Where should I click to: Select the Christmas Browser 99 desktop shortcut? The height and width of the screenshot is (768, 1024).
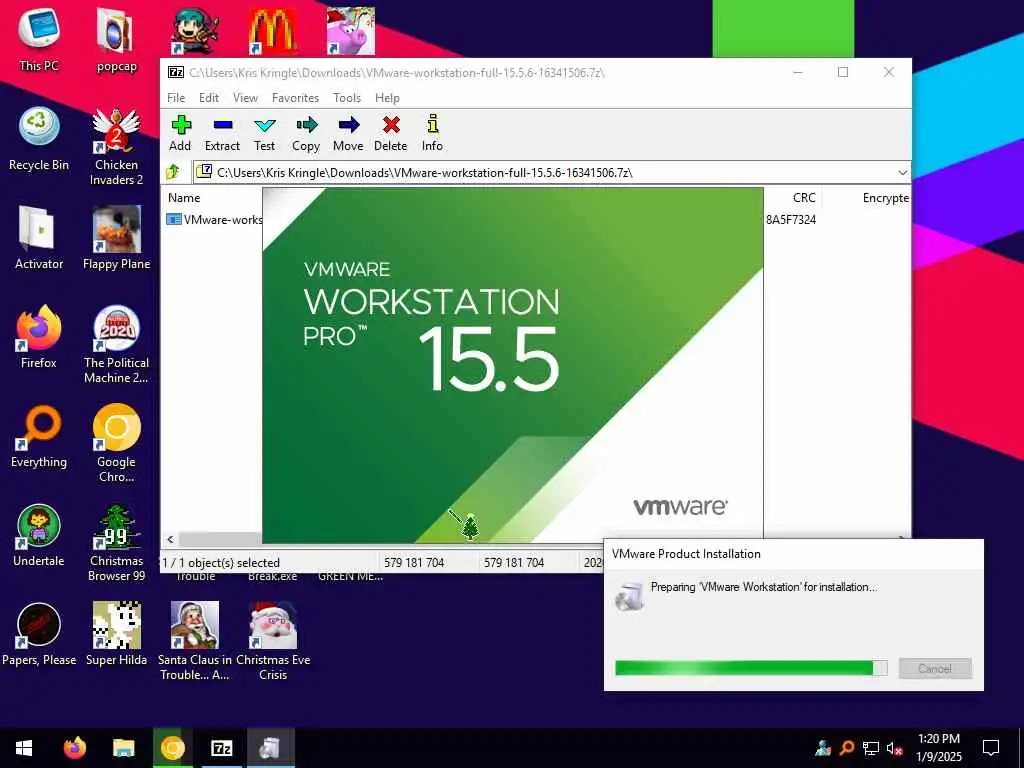pyautogui.click(x=116, y=543)
